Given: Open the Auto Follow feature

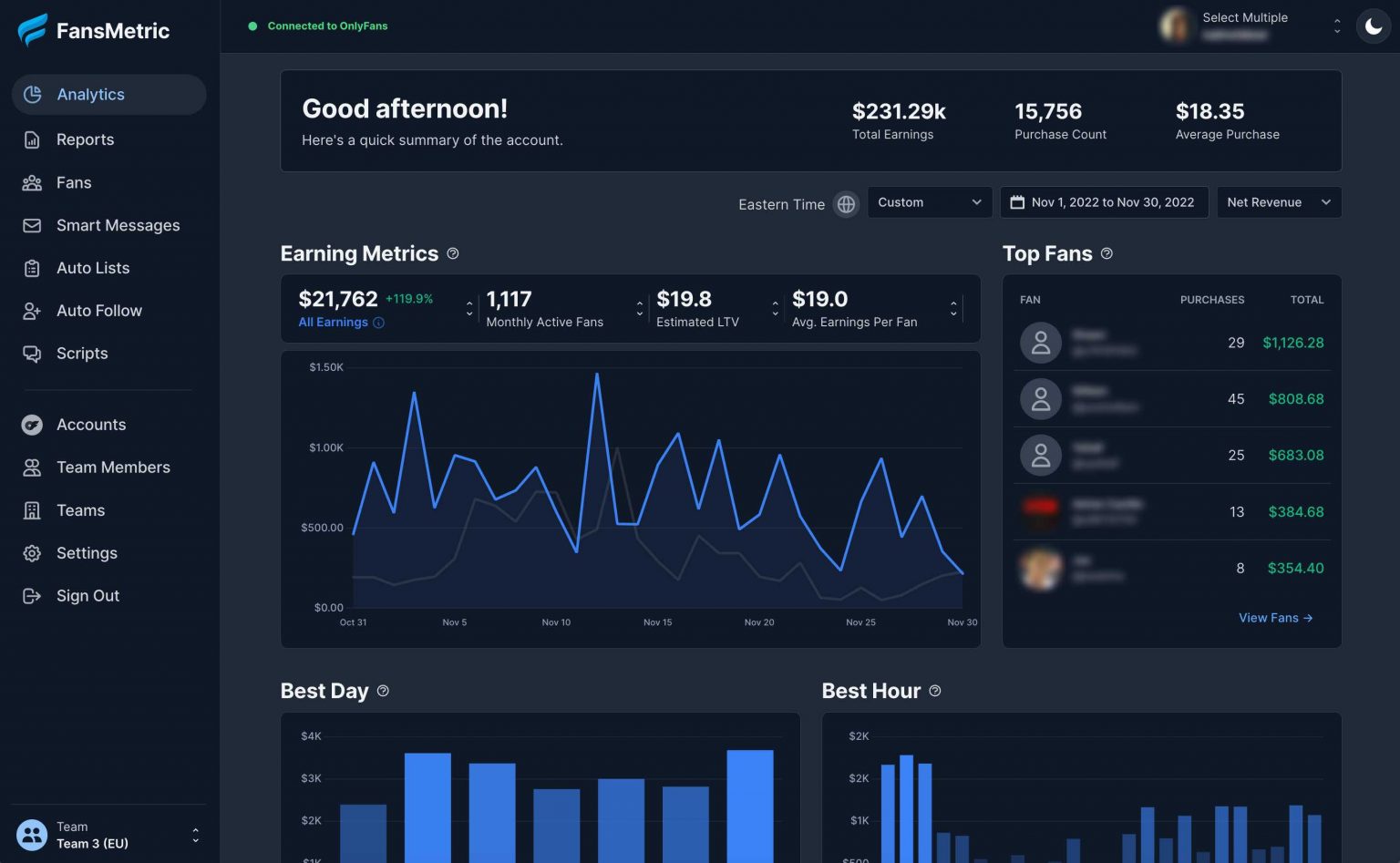Looking at the screenshot, I should (98, 311).
